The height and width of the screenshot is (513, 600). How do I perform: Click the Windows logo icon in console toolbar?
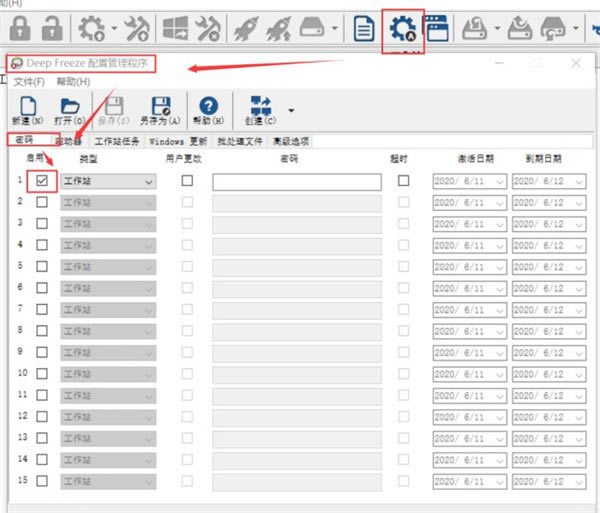coord(175,28)
